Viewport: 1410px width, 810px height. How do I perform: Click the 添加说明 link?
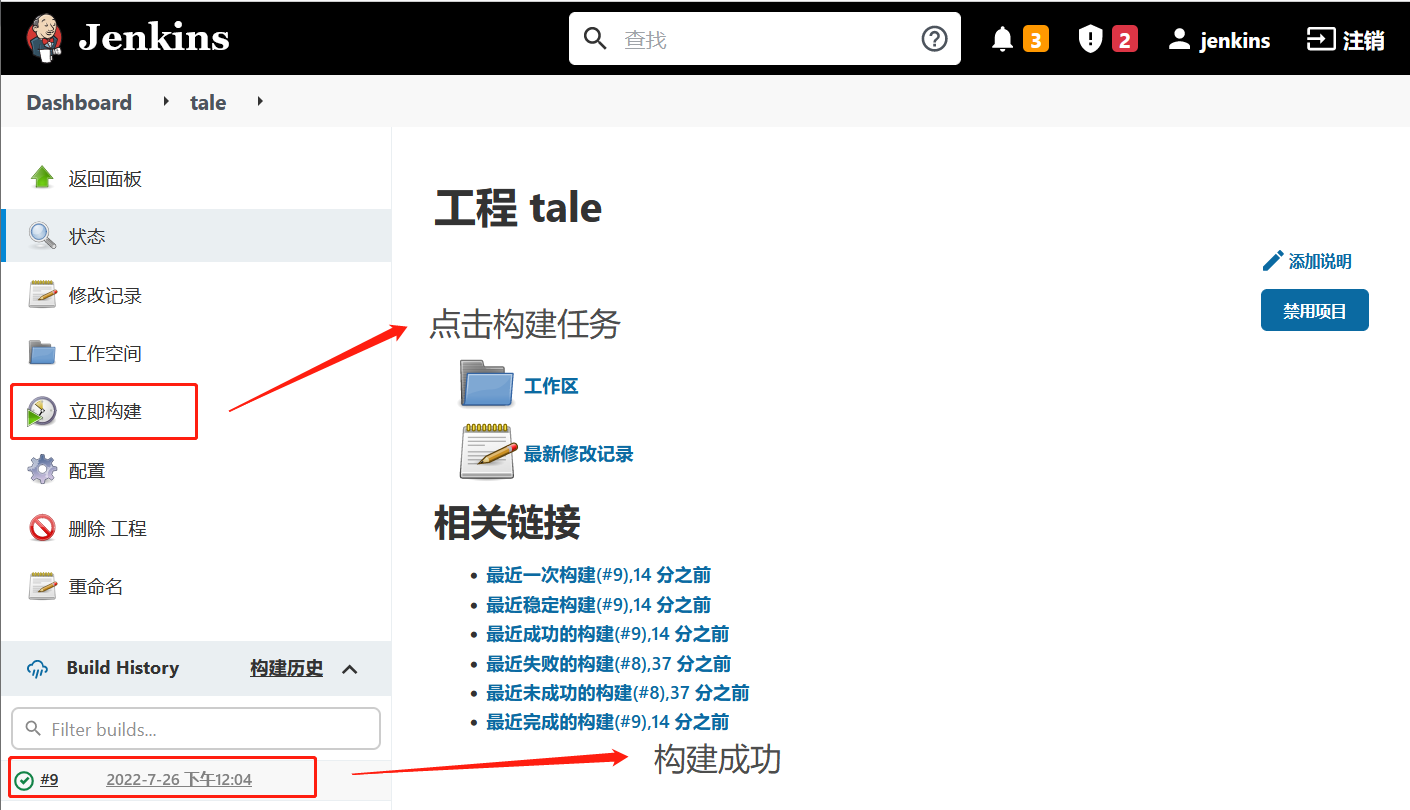point(1308,262)
